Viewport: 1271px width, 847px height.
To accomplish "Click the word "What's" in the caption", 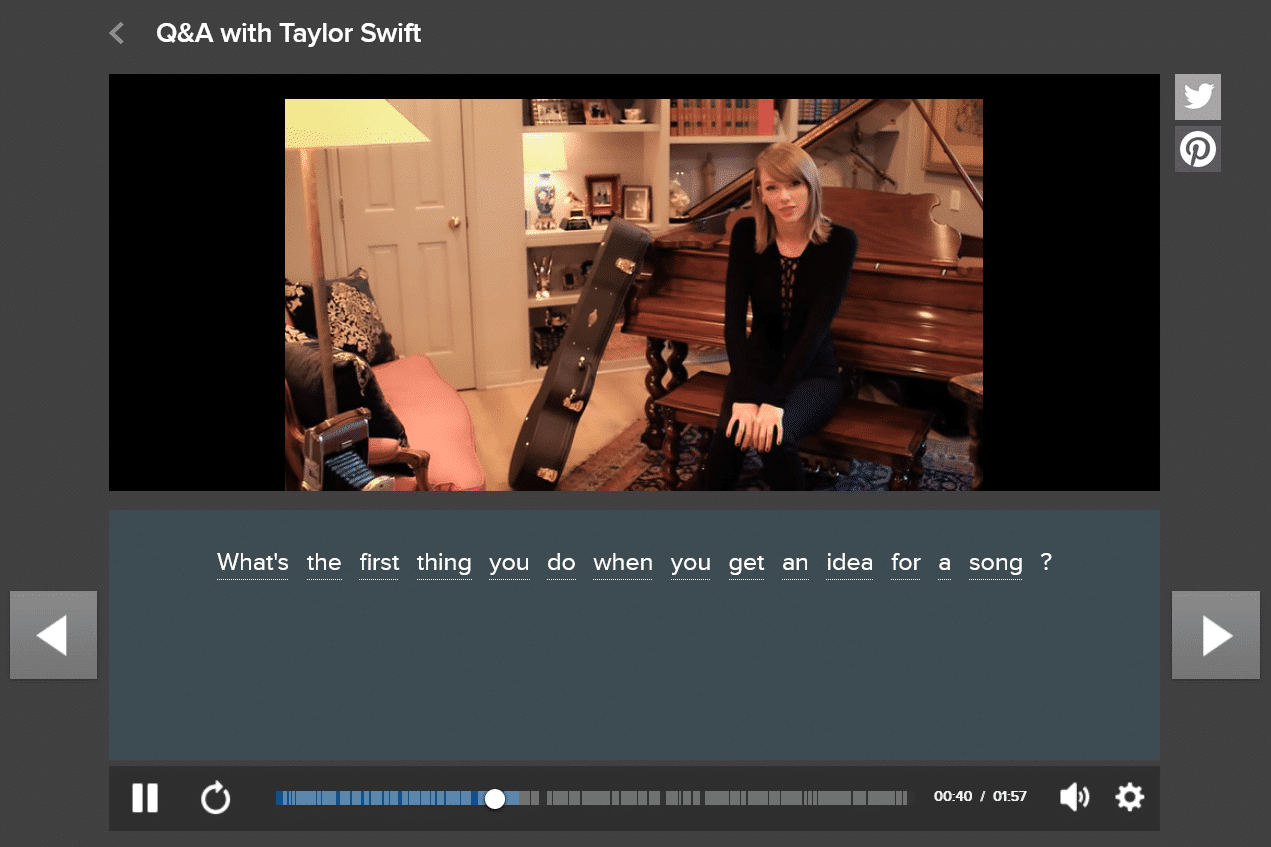I will (x=252, y=563).
